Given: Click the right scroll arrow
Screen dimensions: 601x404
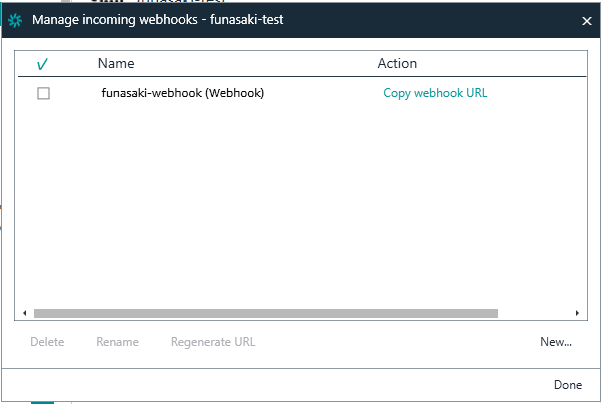Looking at the screenshot, I should pos(577,313).
